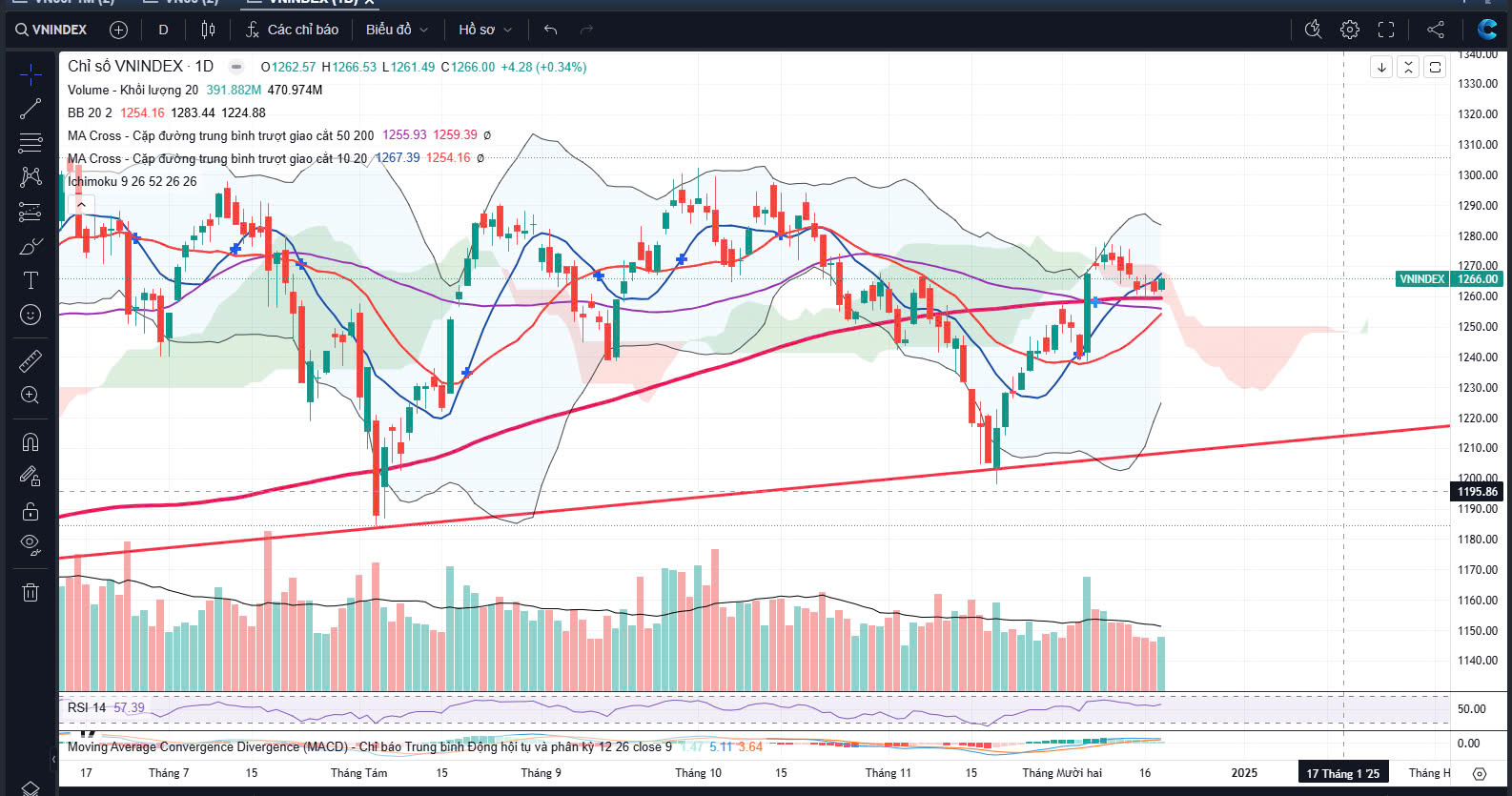Enter fullscreen mode
Screen dimensions: 1512x796
tap(1386, 30)
